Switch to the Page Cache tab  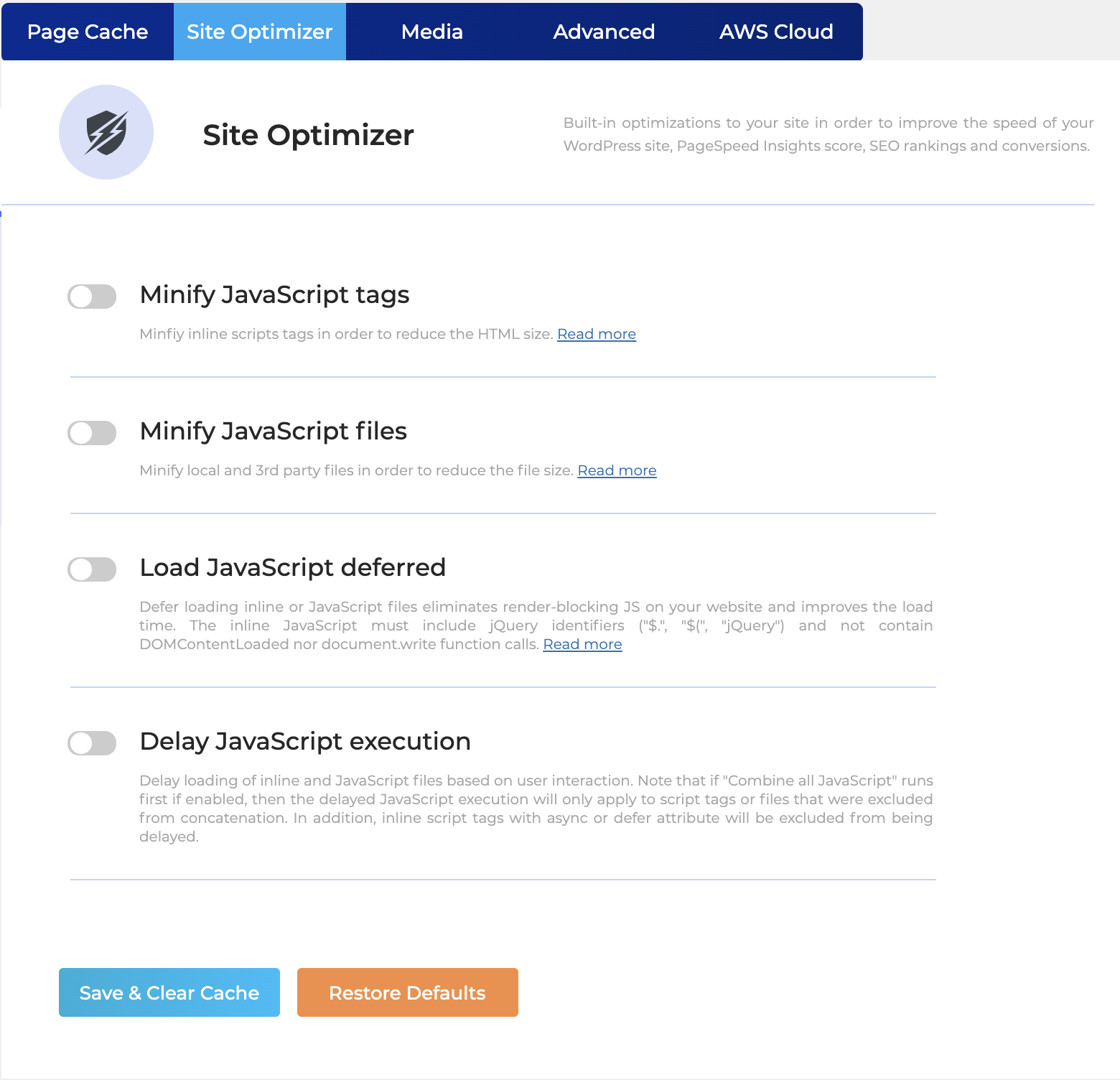click(x=88, y=32)
